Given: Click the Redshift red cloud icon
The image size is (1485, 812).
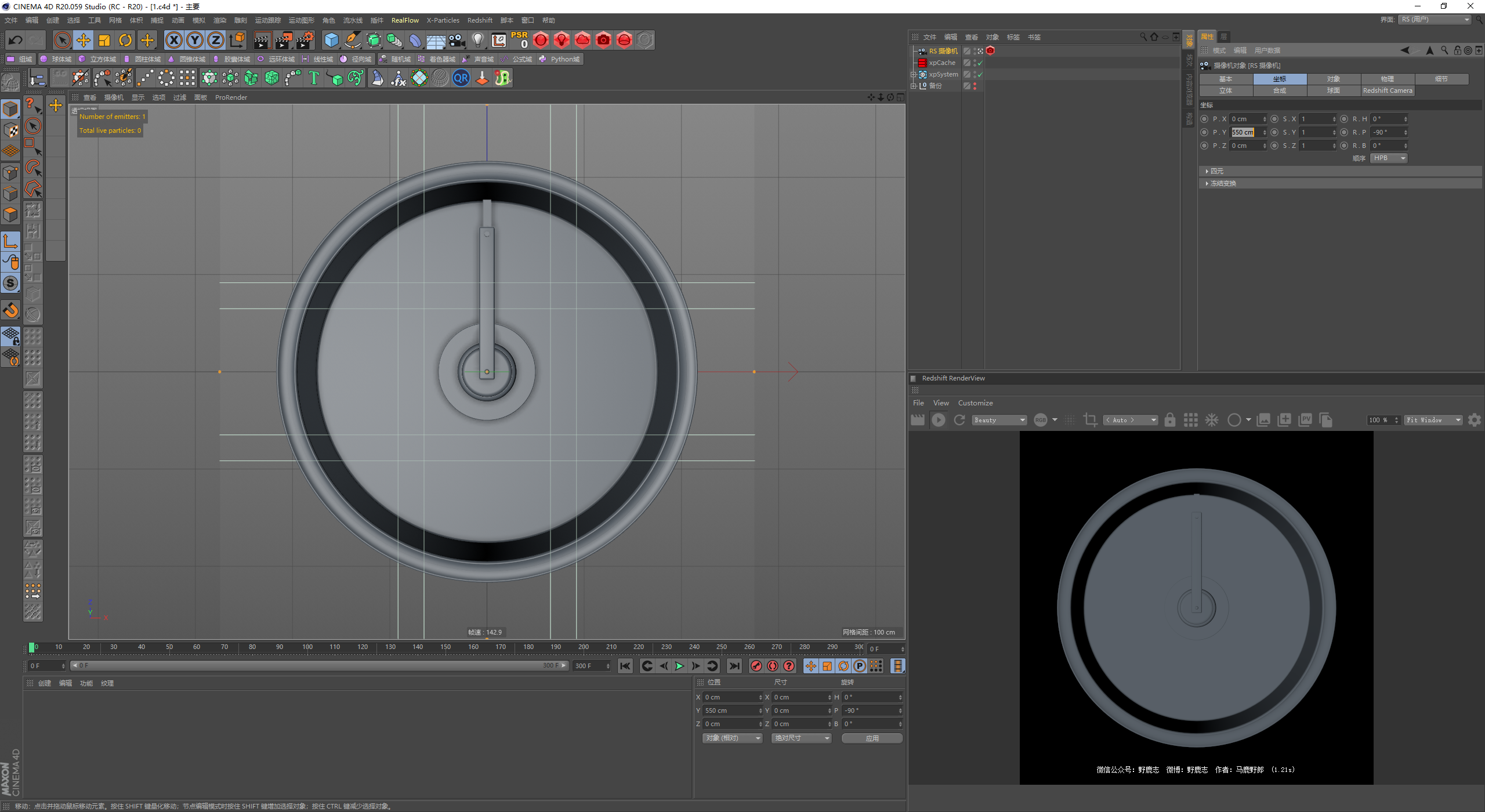Looking at the screenshot, I should click(582, 40).
